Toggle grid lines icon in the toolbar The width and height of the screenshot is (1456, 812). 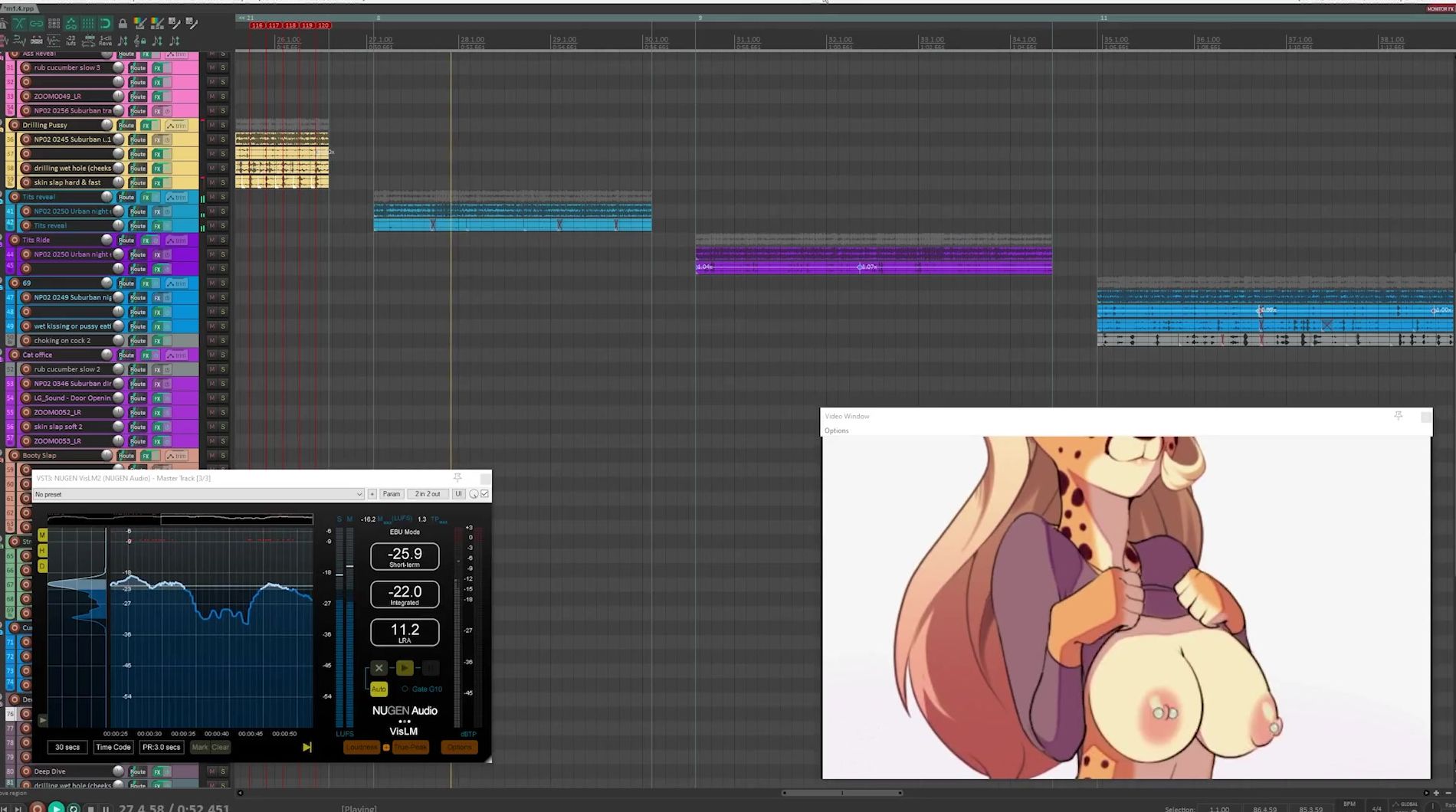coord(88,24)
